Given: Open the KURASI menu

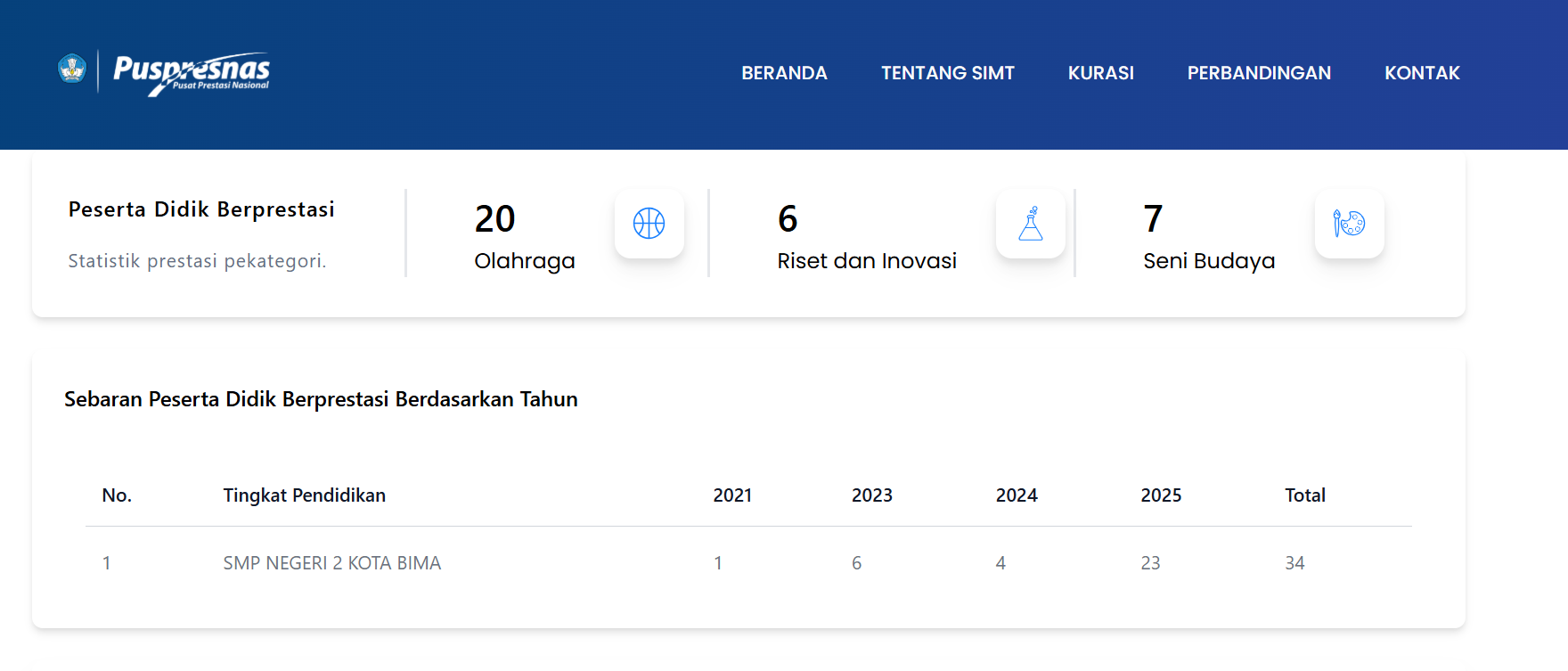Looking at the screenshot, I should click(x=1100, y=73).
